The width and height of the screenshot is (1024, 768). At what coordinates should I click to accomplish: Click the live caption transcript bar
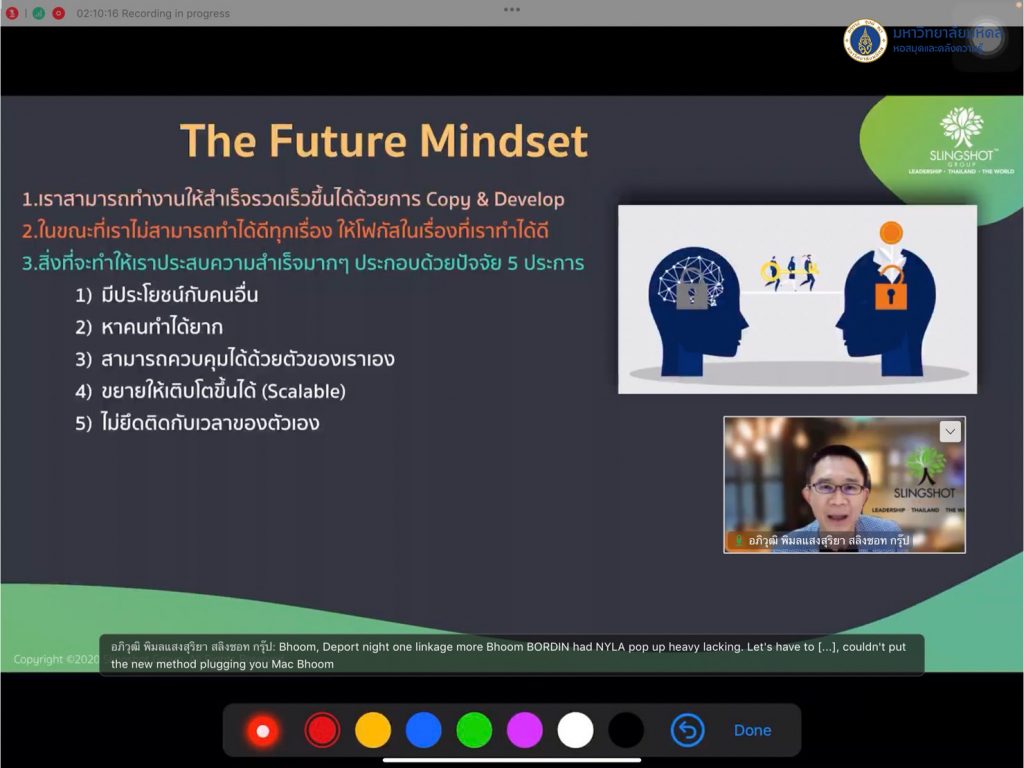[511, 655]
